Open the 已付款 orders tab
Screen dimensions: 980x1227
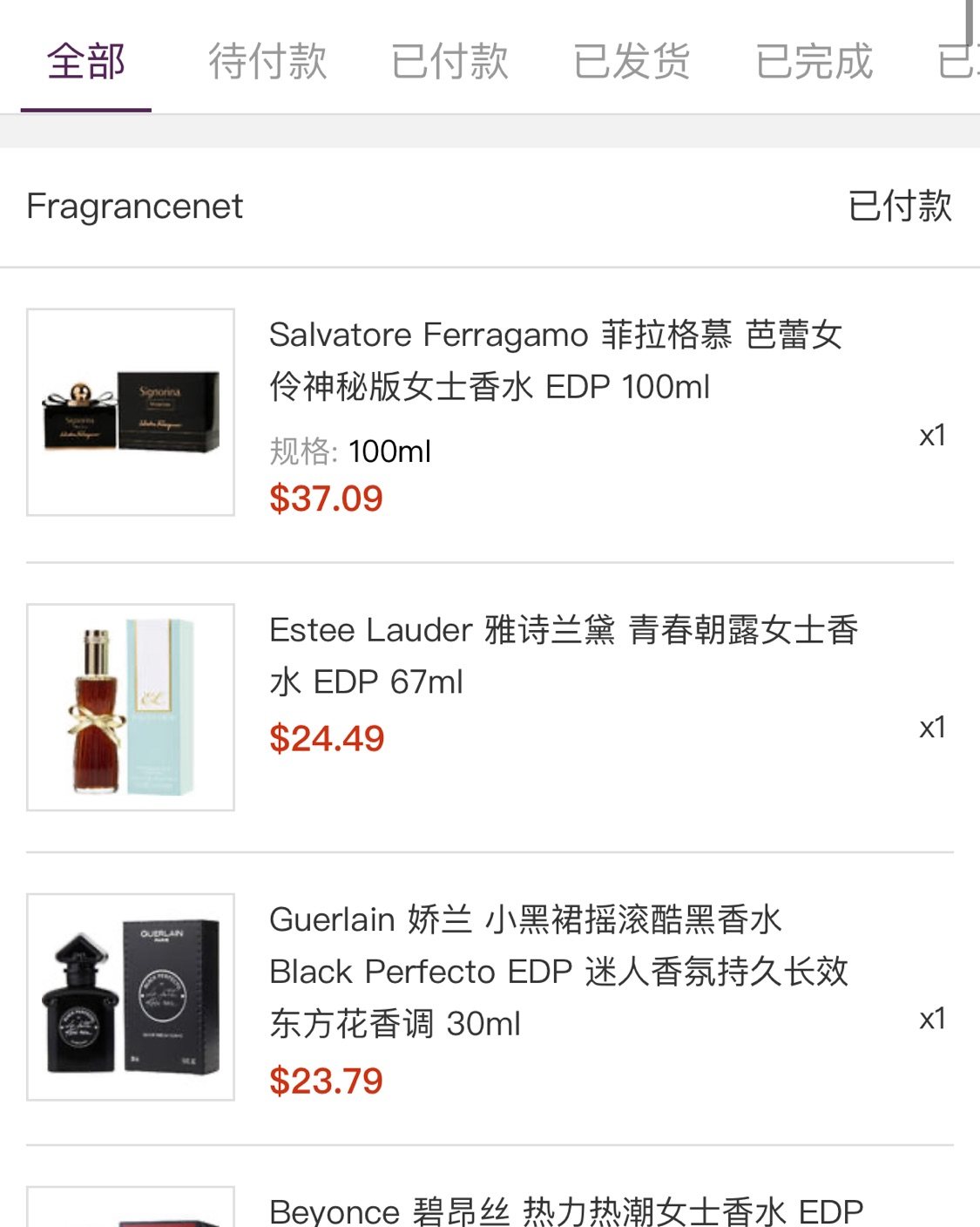tap(449, 61)
